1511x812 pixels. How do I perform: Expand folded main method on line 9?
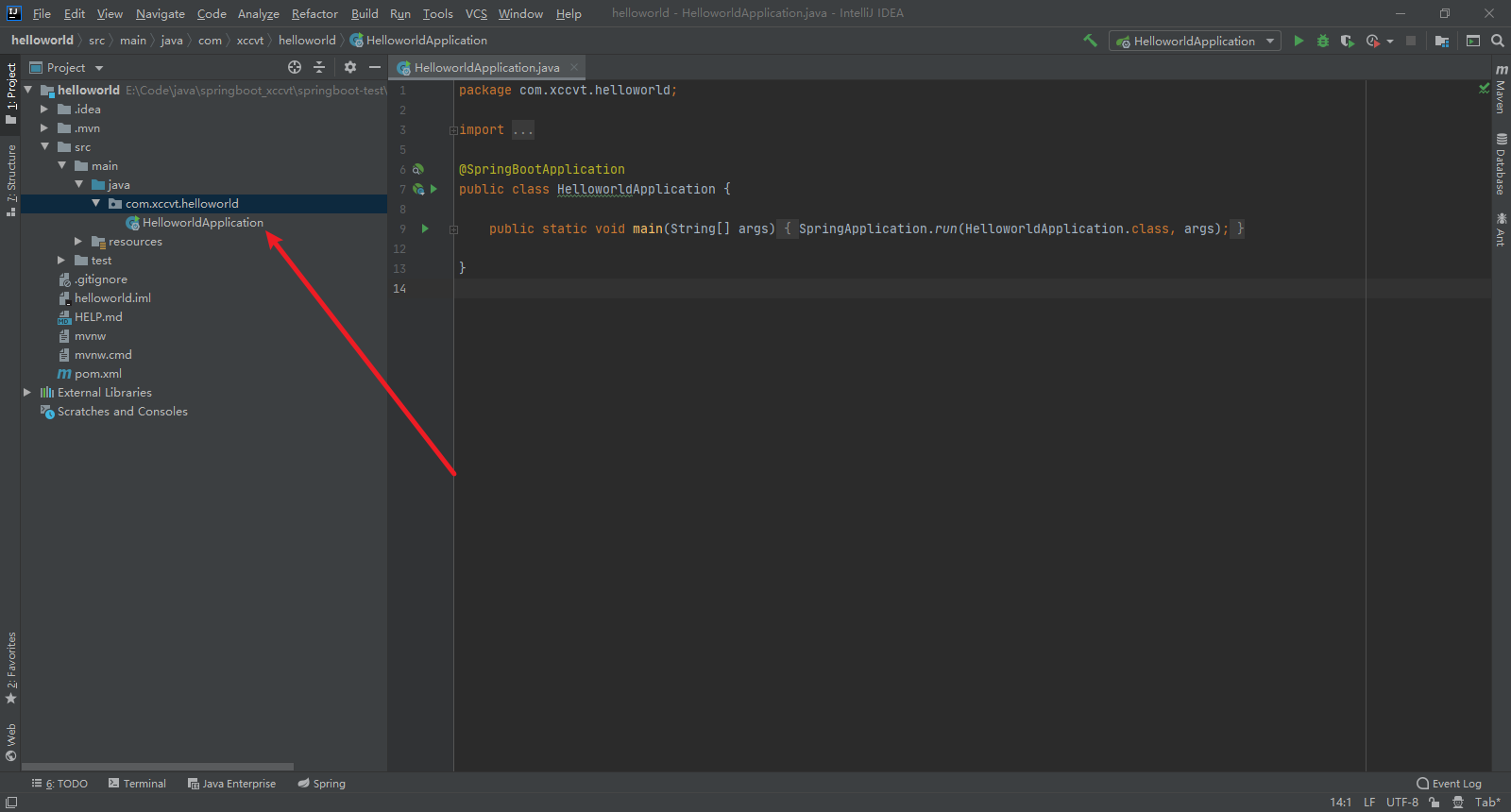point(453,229)
